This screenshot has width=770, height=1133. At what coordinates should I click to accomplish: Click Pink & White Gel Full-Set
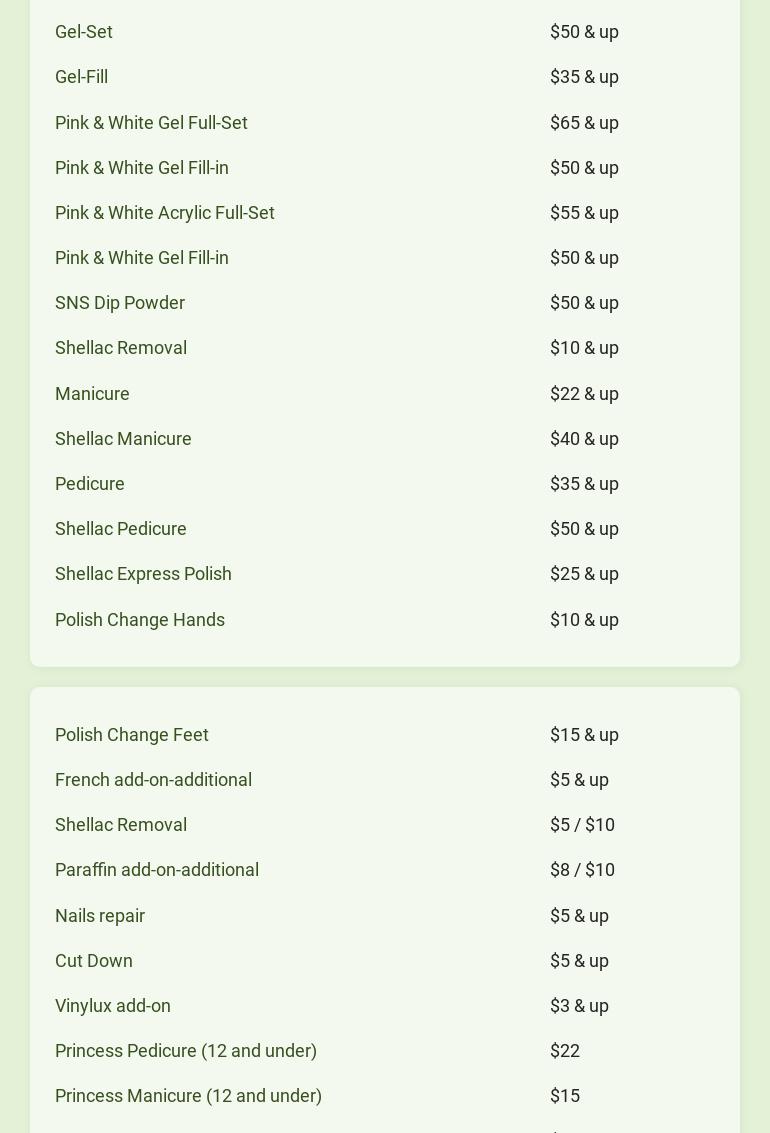151,123
